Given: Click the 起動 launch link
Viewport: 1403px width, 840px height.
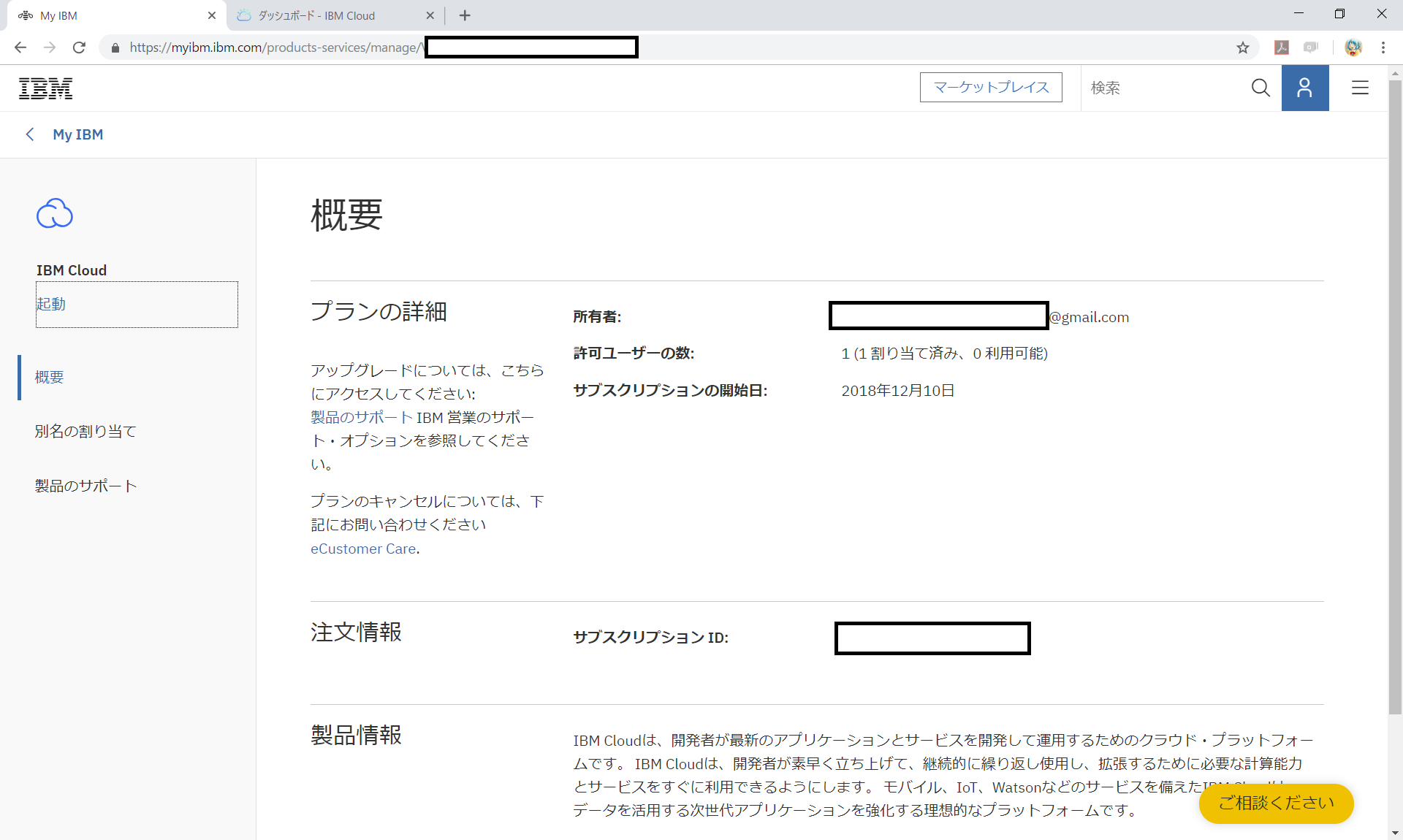Looking at the screenshot, I should tap(51, 304).
